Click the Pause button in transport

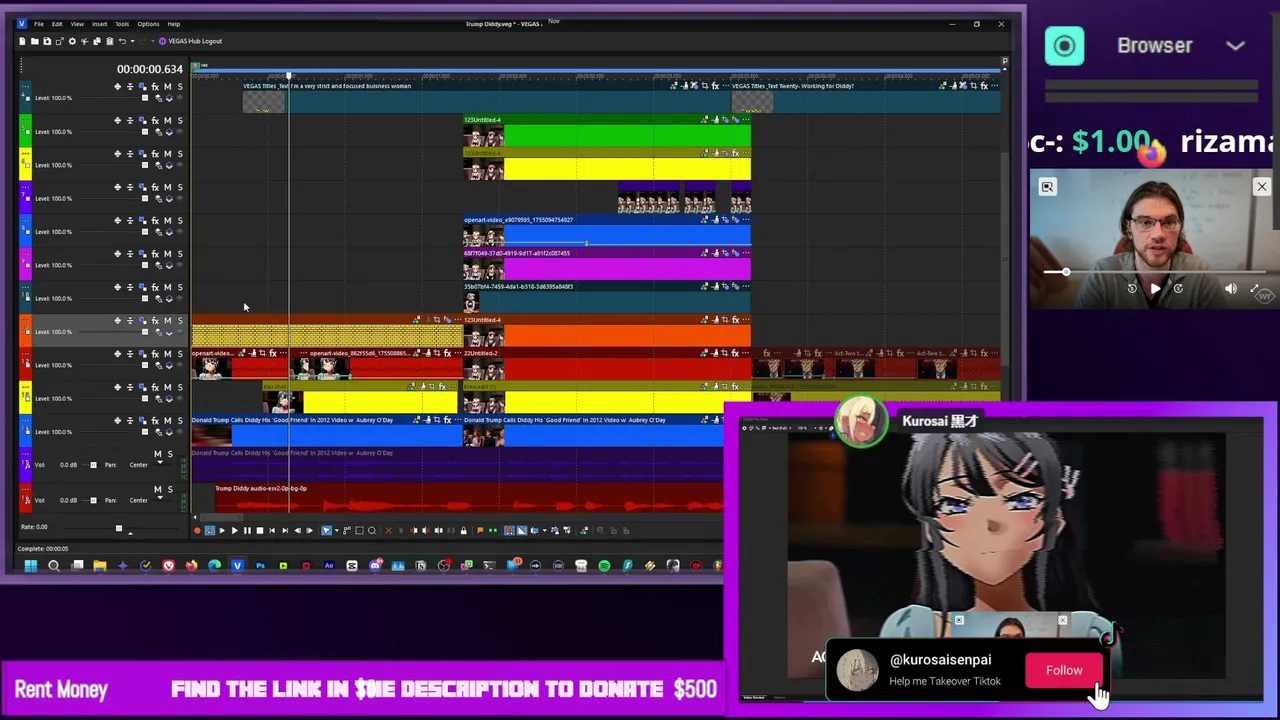point(247,530)
